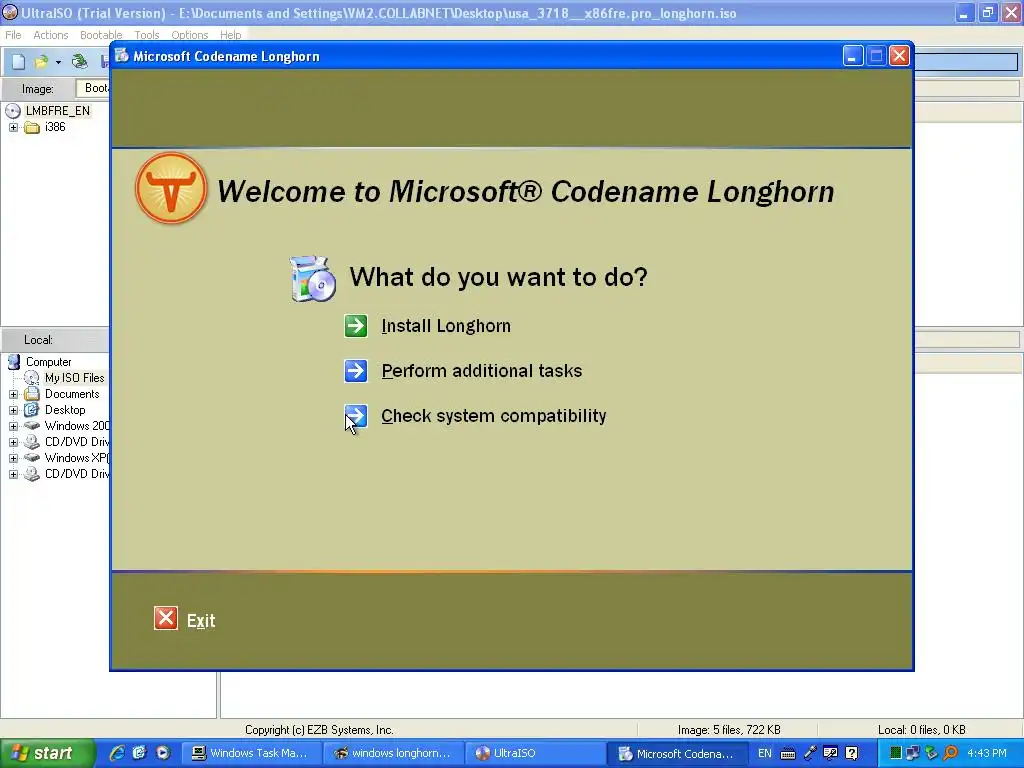Click the orange magnifier tray icon
The image size is (1024, 768).
(x=951, y=753)
